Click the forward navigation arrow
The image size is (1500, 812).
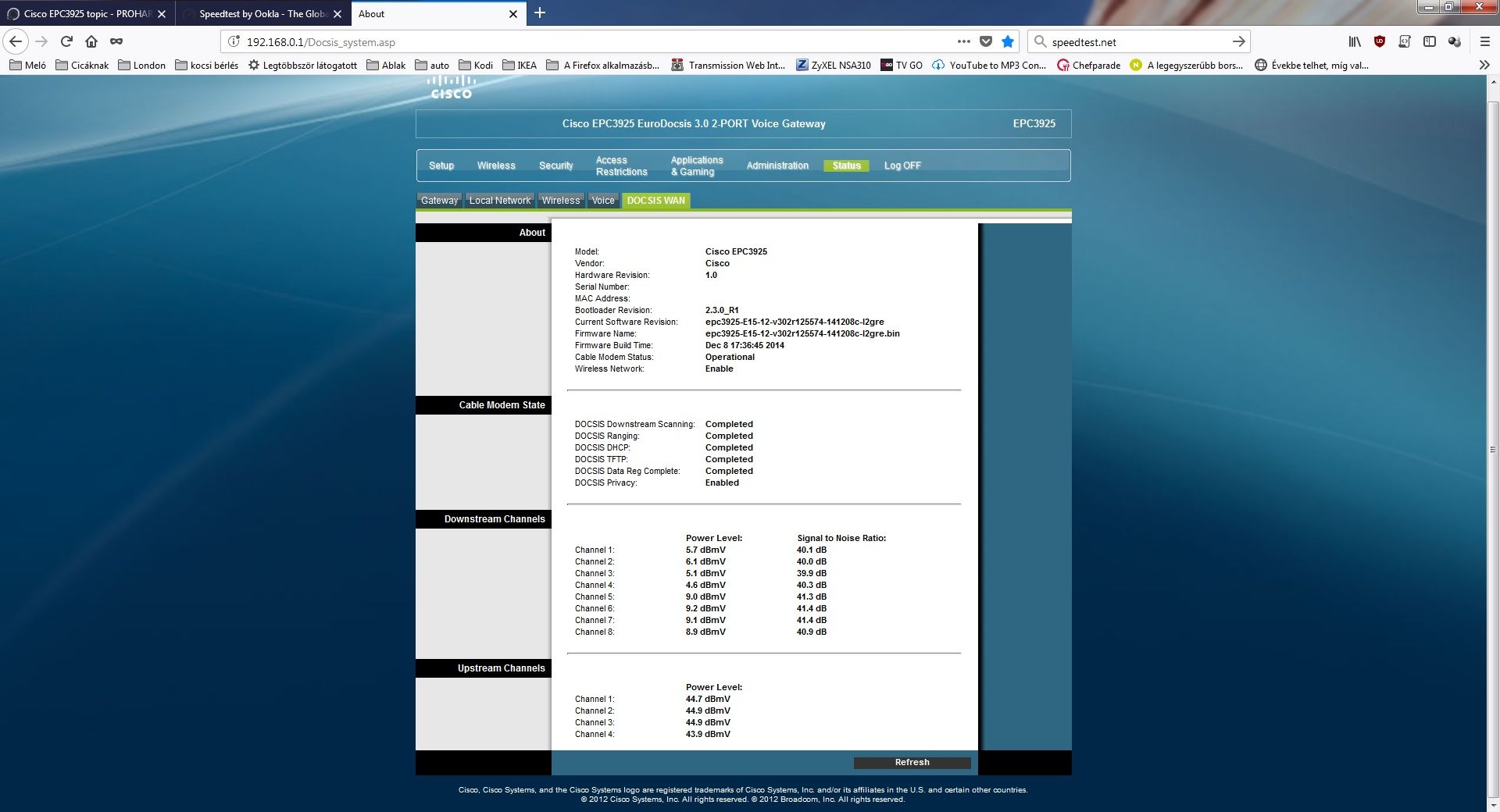tap(41, 41)
